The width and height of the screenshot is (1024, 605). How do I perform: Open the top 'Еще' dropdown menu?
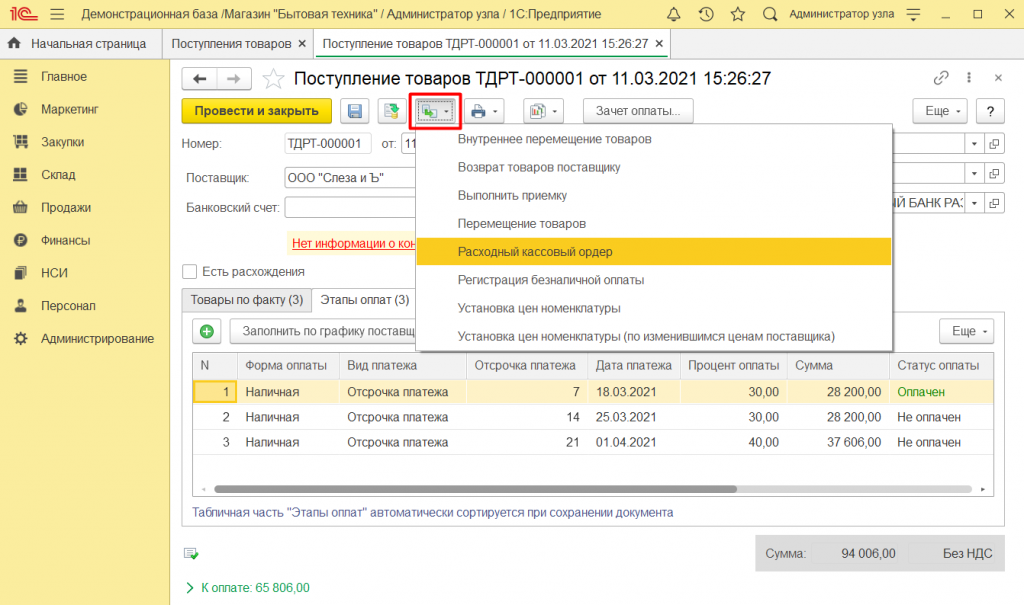[x=940, y=111]
